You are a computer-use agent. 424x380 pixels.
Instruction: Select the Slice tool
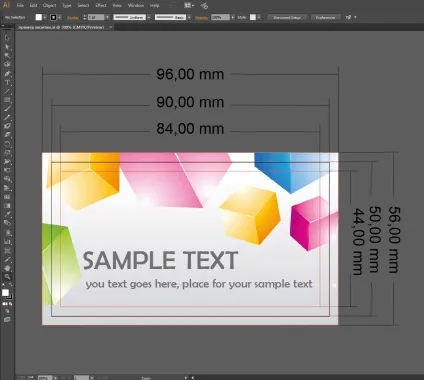7,259
